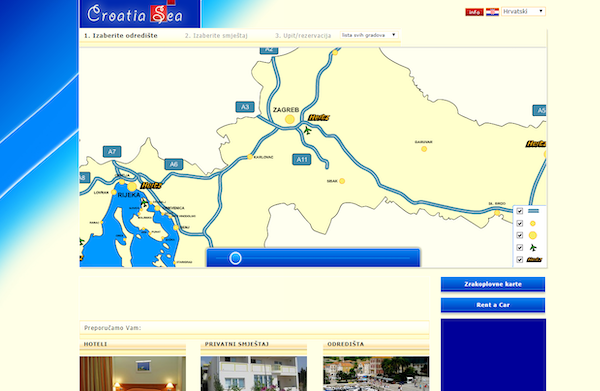Image resolution: width=600 pixels, height=391 pixels.
Task: Select step 1. Izaberite odredište
Action: click(x=121, y=36)
